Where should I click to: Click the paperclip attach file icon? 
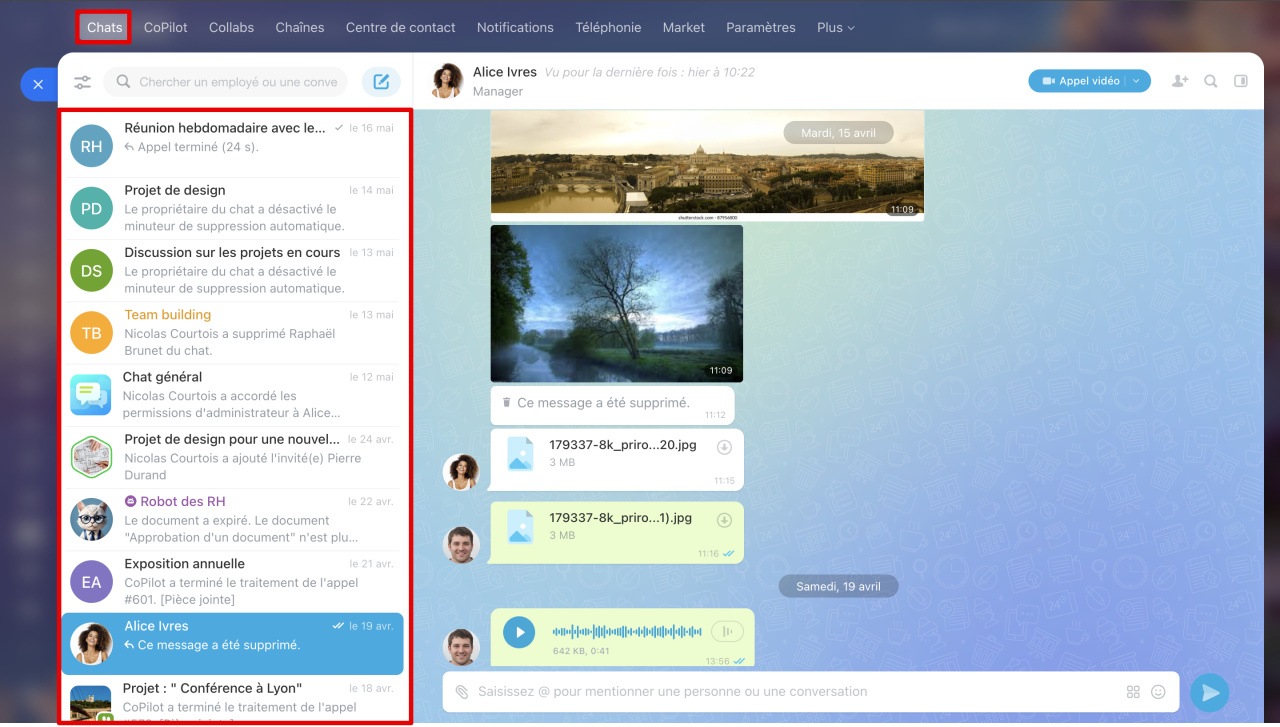click(462, 692)
